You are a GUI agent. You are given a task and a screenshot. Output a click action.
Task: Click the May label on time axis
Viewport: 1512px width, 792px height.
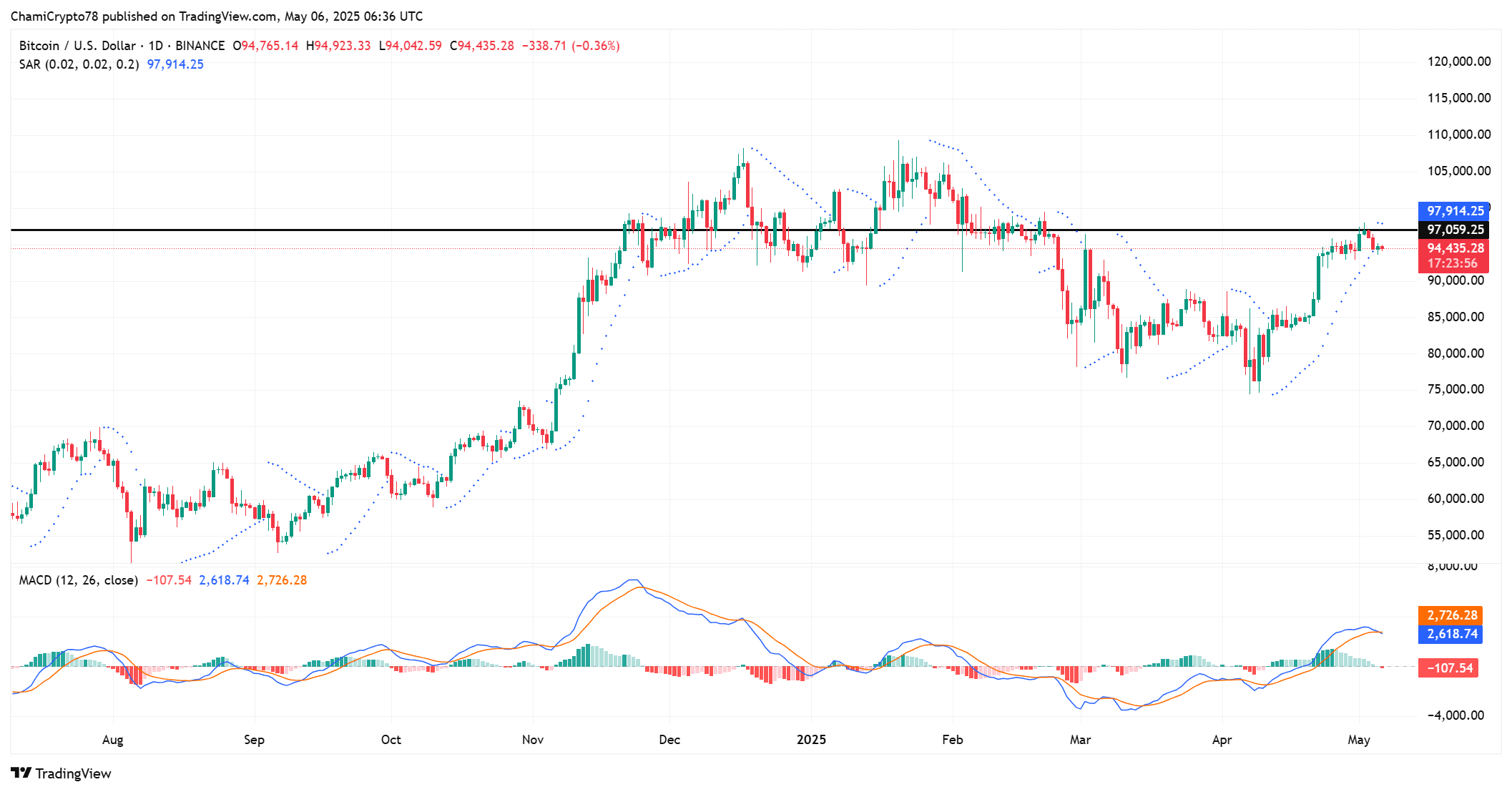pyautogui.click(x=1358, y=740)
